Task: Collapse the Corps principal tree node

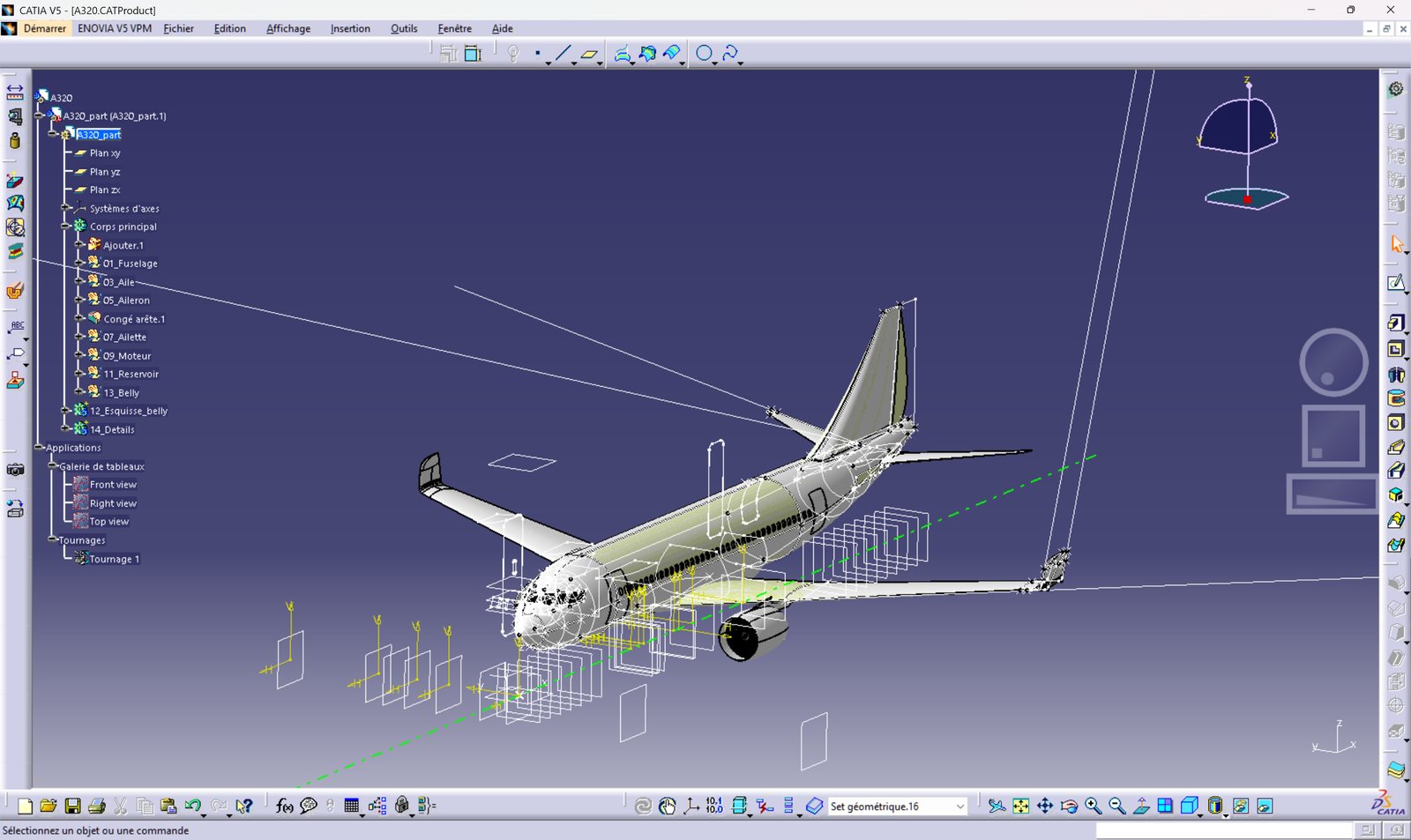Action: click(x=65, y=227)
